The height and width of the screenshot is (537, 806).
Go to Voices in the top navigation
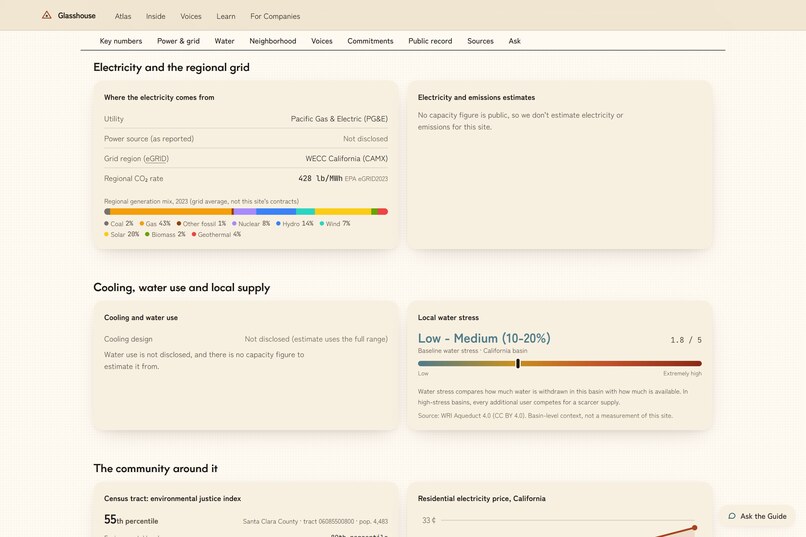tap(191, 16)
